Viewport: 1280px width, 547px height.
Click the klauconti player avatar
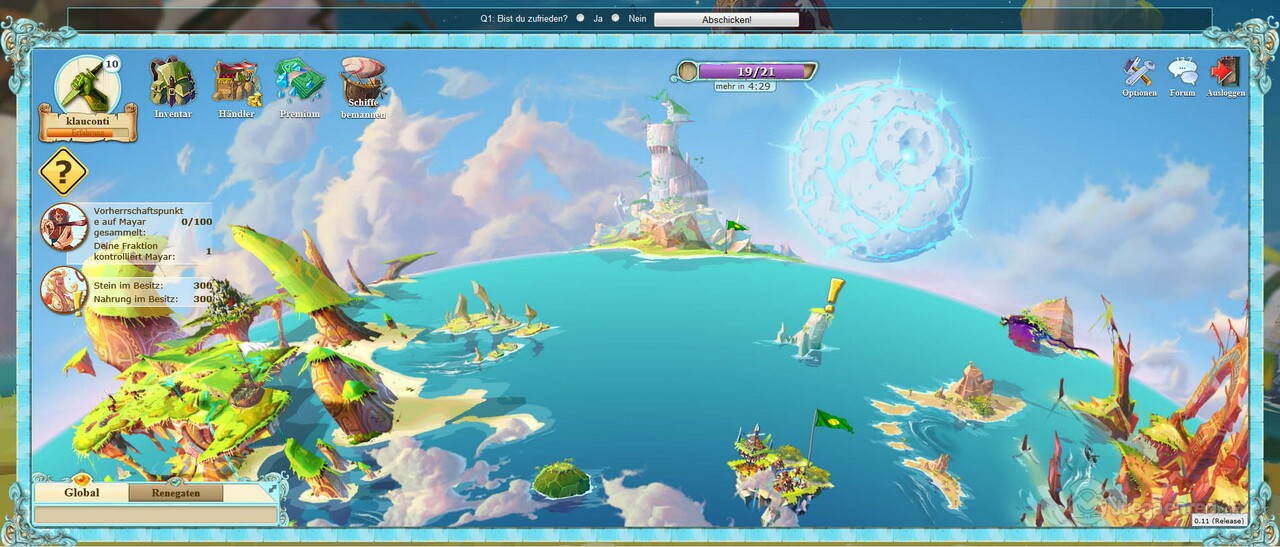point(87,88)
